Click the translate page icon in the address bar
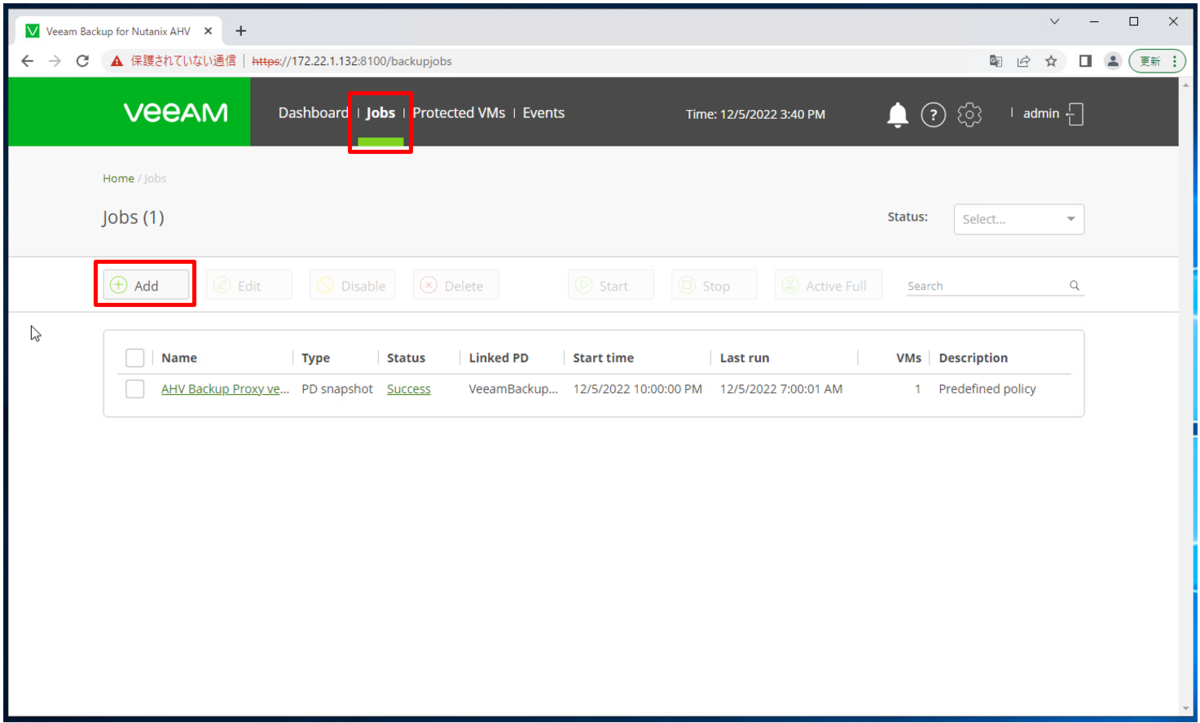 tap(995, 61)
